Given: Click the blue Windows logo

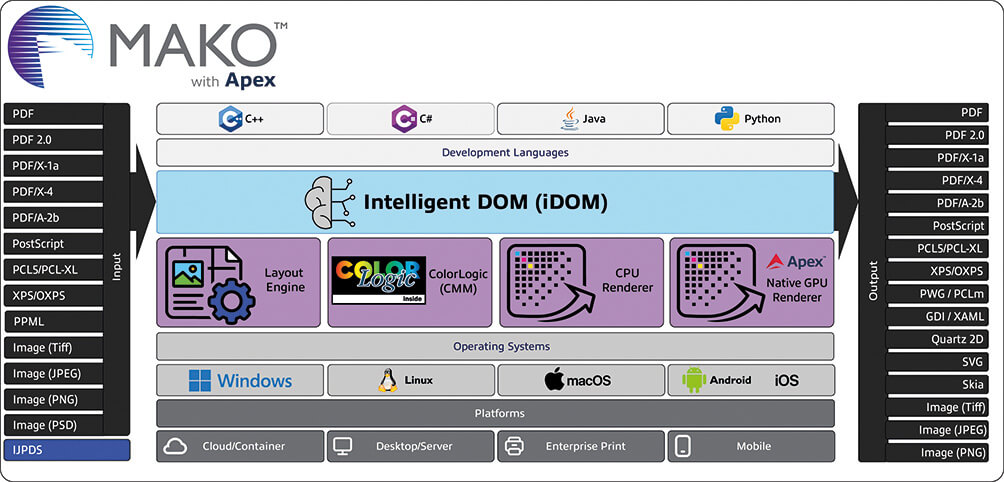Looking at the screenshot, I should click(x=200, y=380).
